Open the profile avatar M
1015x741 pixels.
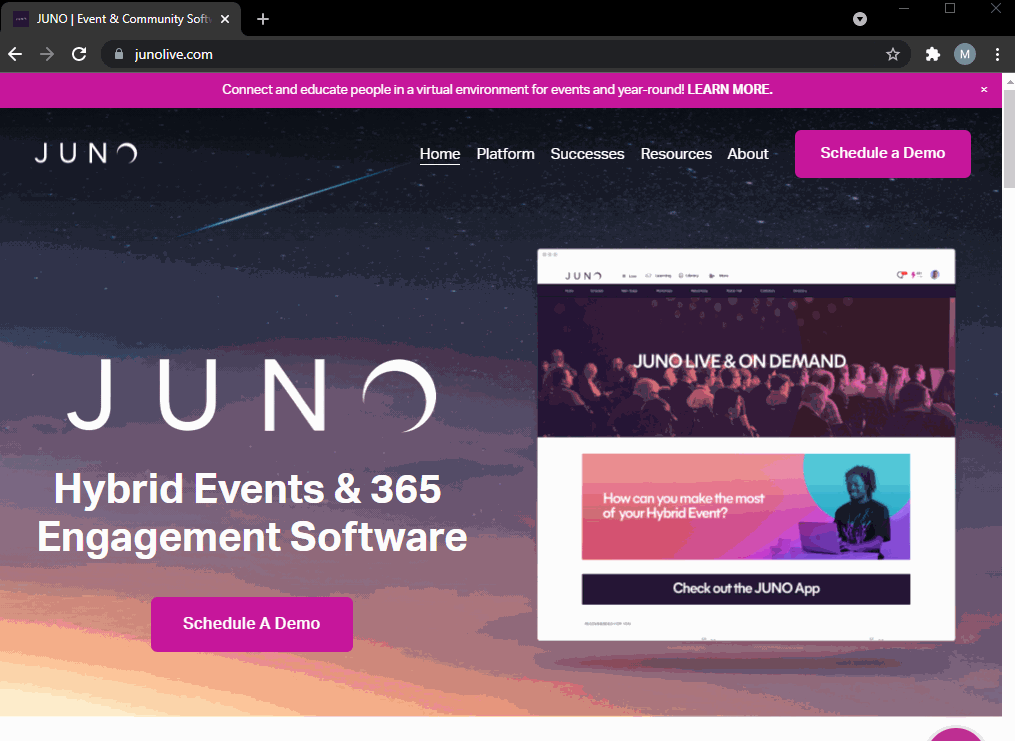coord(965,54)
